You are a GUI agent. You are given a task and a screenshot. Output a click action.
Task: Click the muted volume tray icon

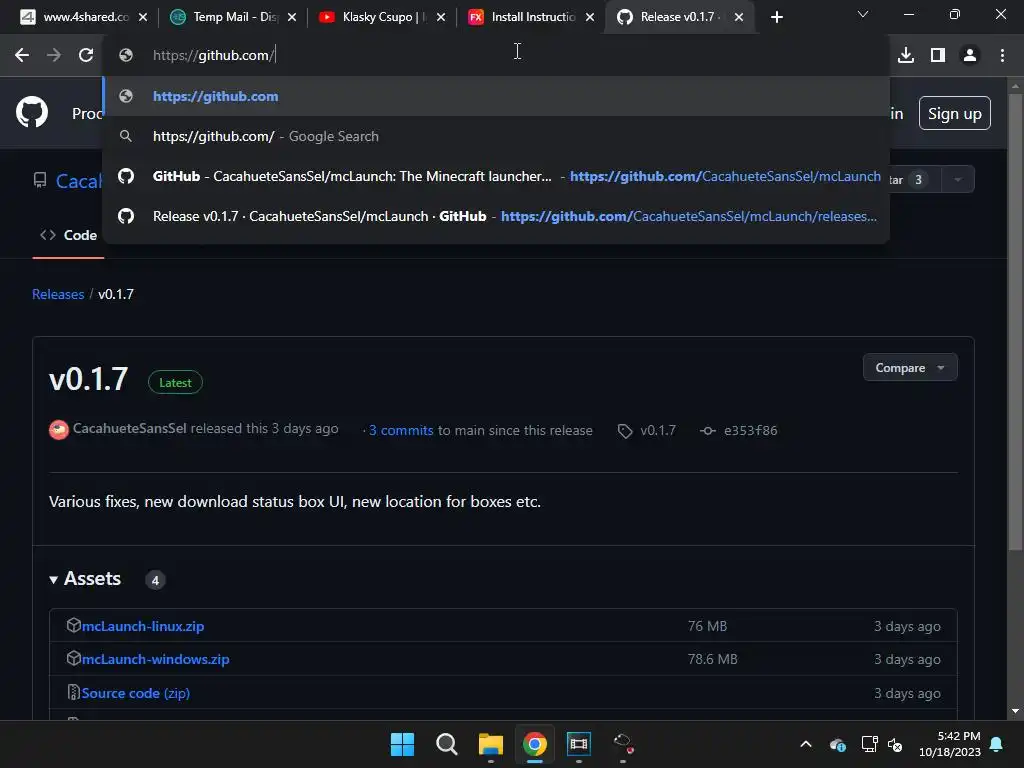coord(895,744)
